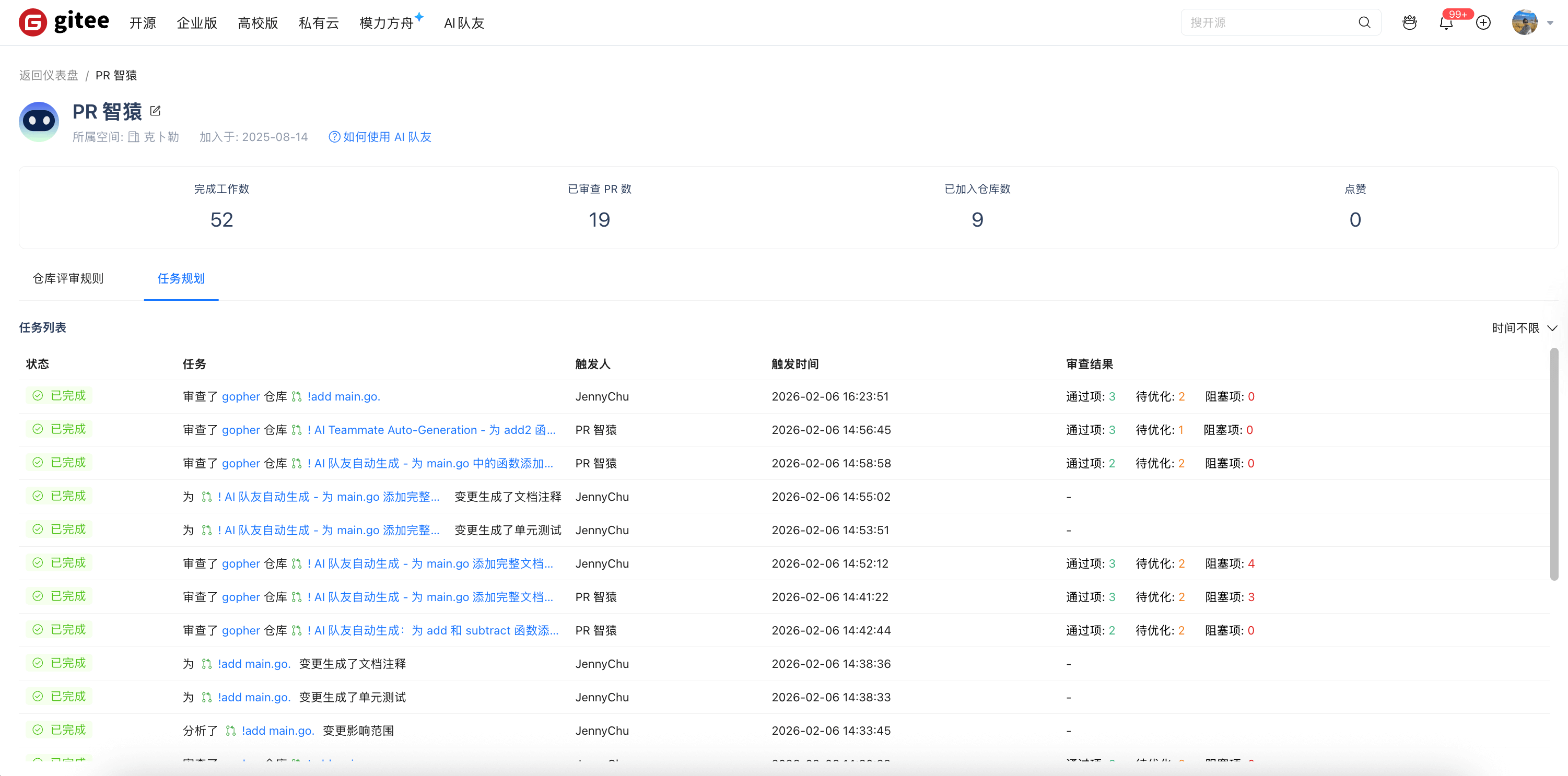Click 加入于: 2025-08-14 text
The width and height of the screenshot is (1568, 776).
[x=254, y=137]
